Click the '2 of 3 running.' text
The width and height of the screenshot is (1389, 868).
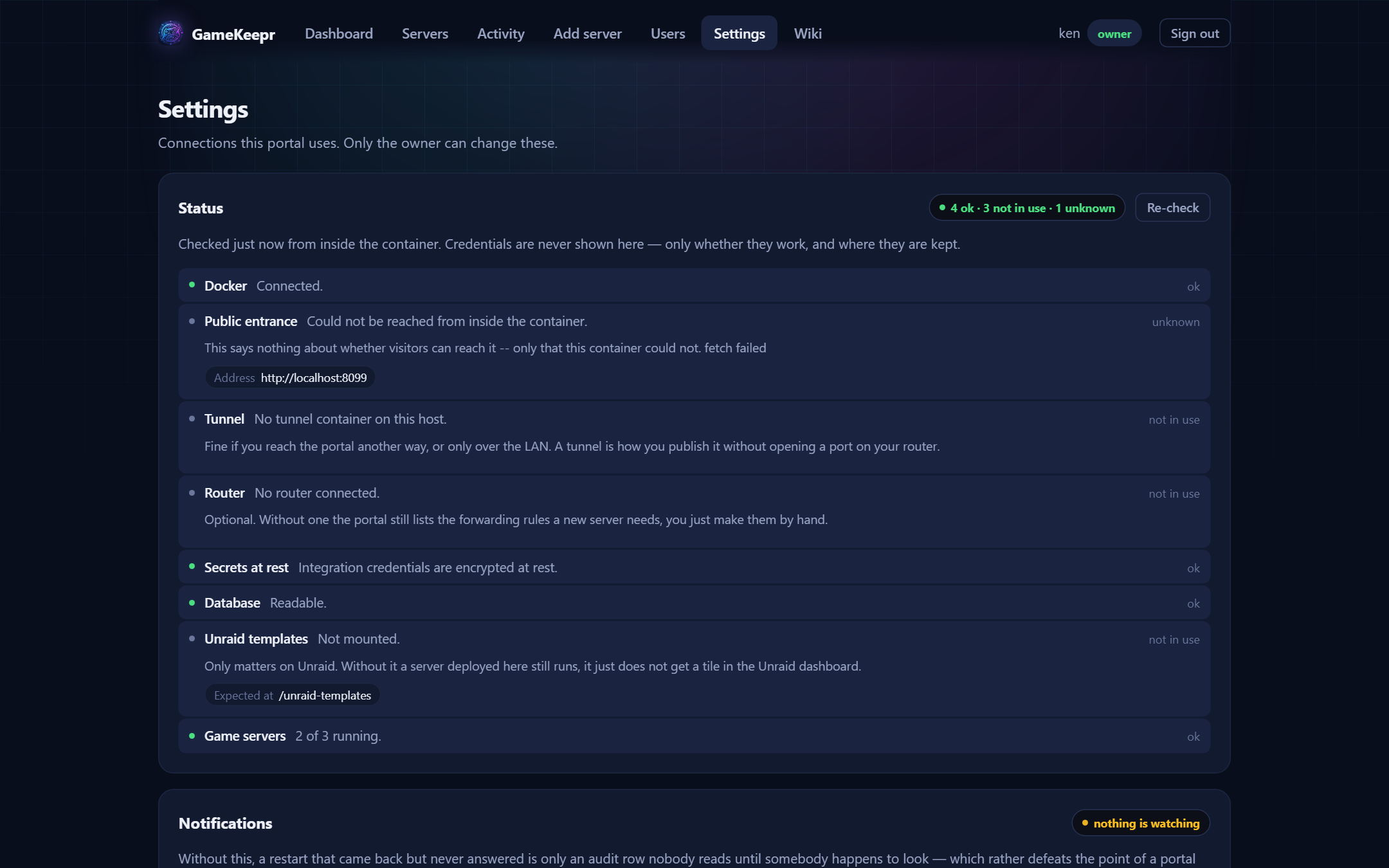coord(338,736)
